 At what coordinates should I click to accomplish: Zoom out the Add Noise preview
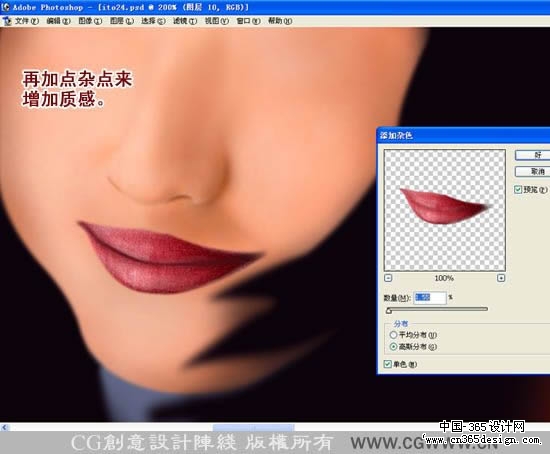tap(388, 278)
